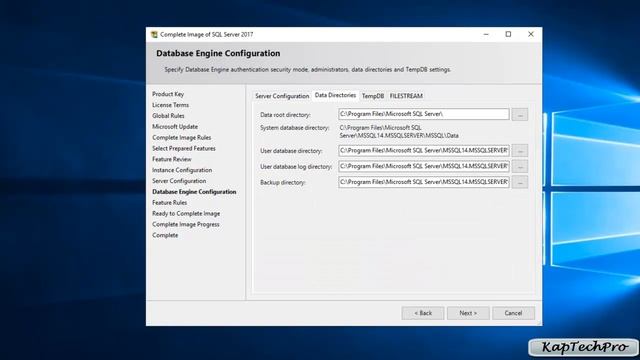Minimize the SQL Server setup window
This screenshot has height=360, width=640.
[x=486, y=34]
